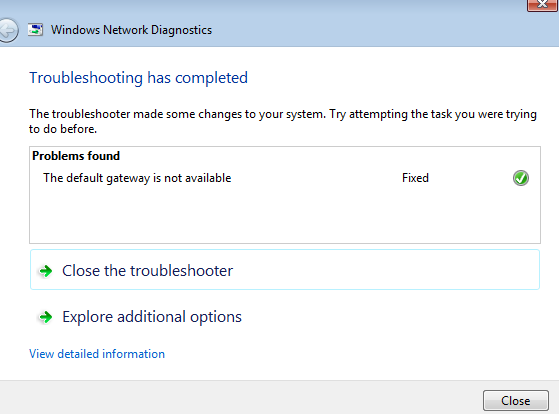Open the View detailed information link
Image resolution: width=559 pixels, height=414 pixels.
click(x=97, y=354)
